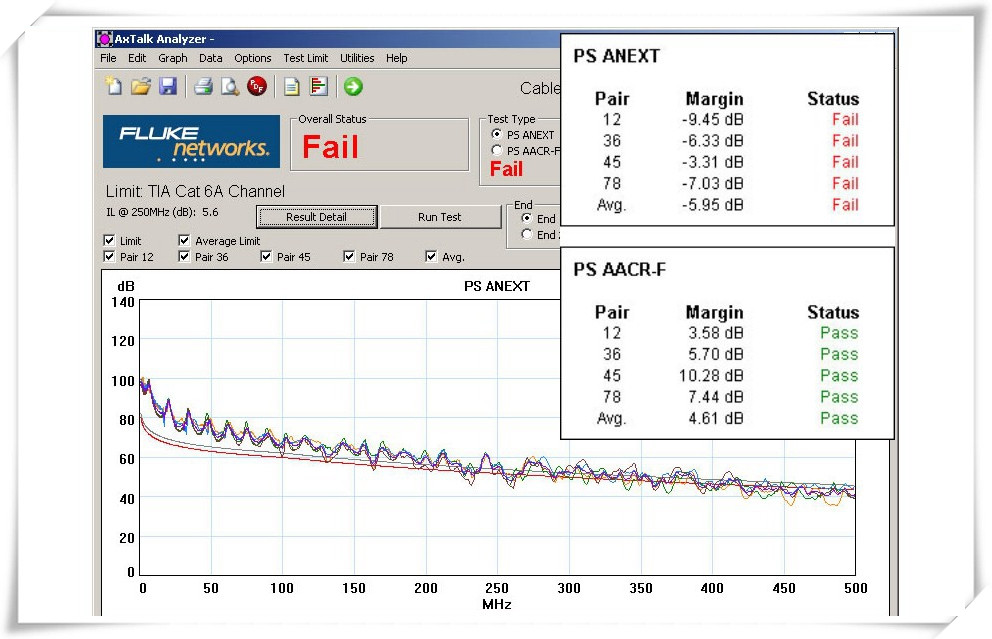
Task: Open the Graph menu
Action: tap(173, 58)
